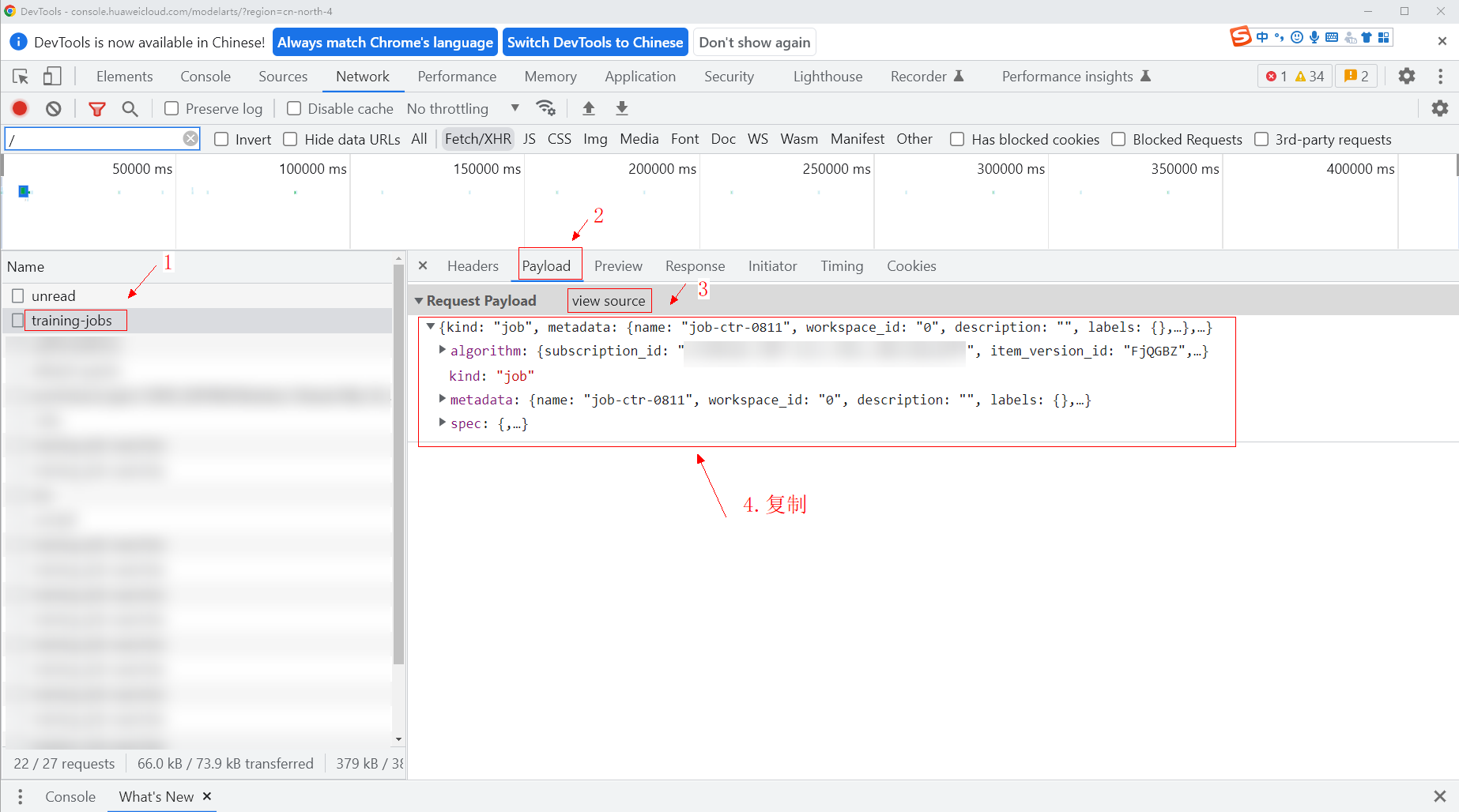Click the keyboard icon in IME toolbar
The width and height of the screenshot is (1459, 812).
[x=1332, y=37]
